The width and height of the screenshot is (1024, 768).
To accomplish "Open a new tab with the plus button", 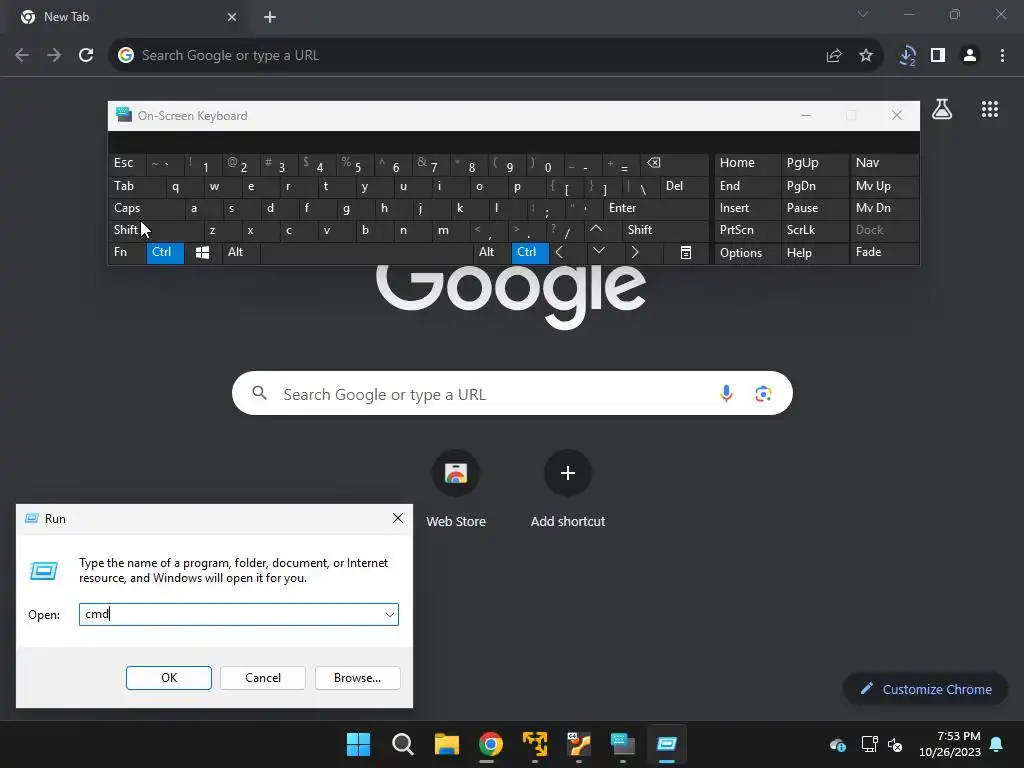I will pos(270,18).
